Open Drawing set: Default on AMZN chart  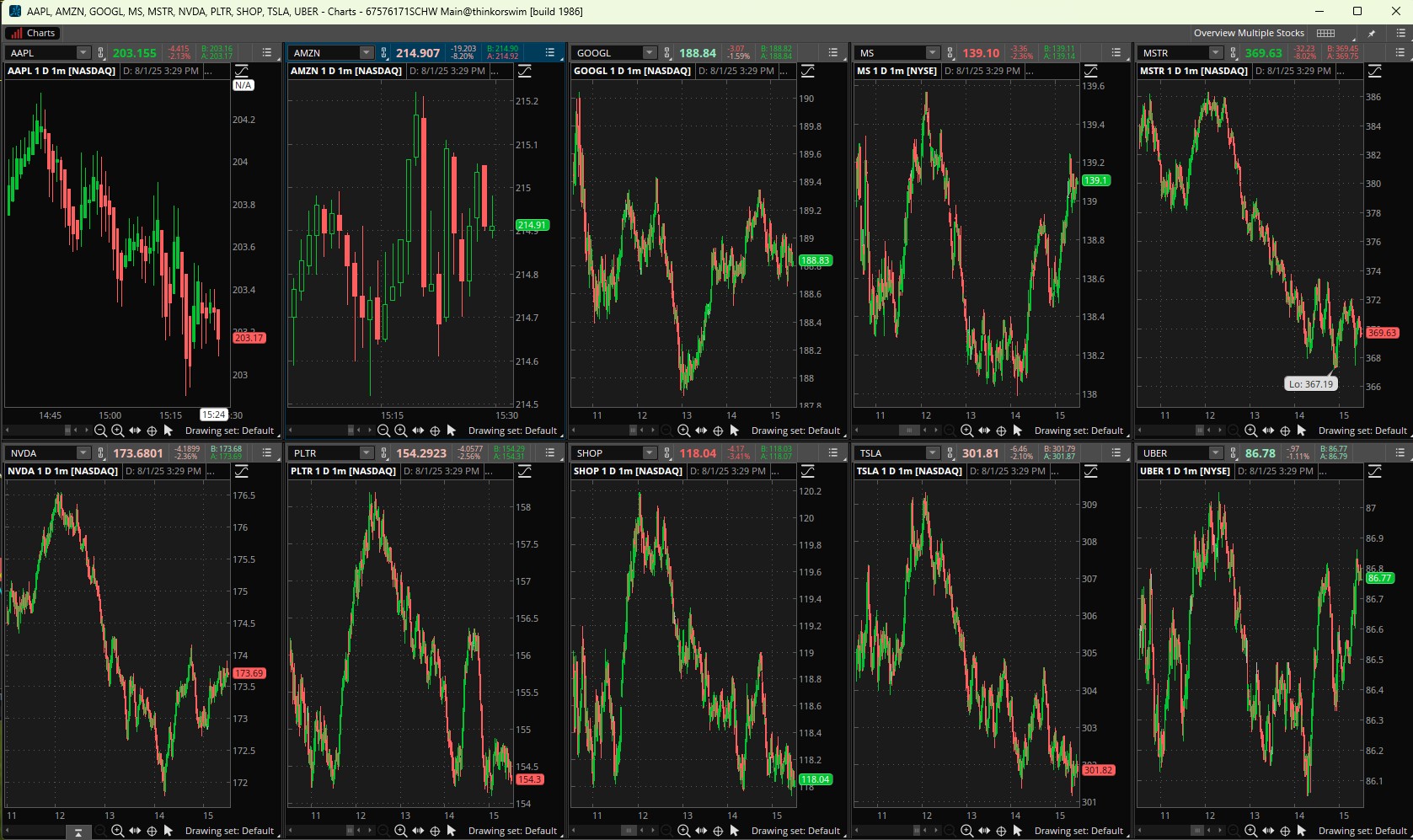click(512, 431)
